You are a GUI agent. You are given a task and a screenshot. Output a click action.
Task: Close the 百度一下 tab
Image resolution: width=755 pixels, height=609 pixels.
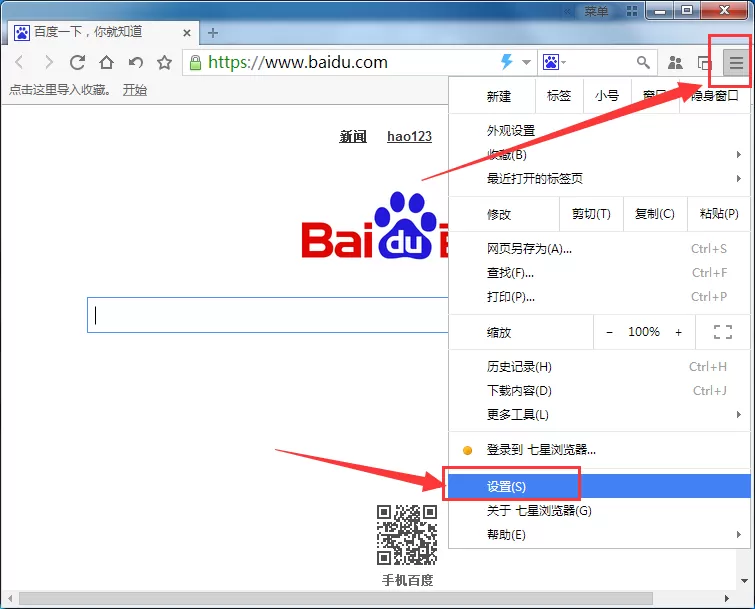pos(187,33)
